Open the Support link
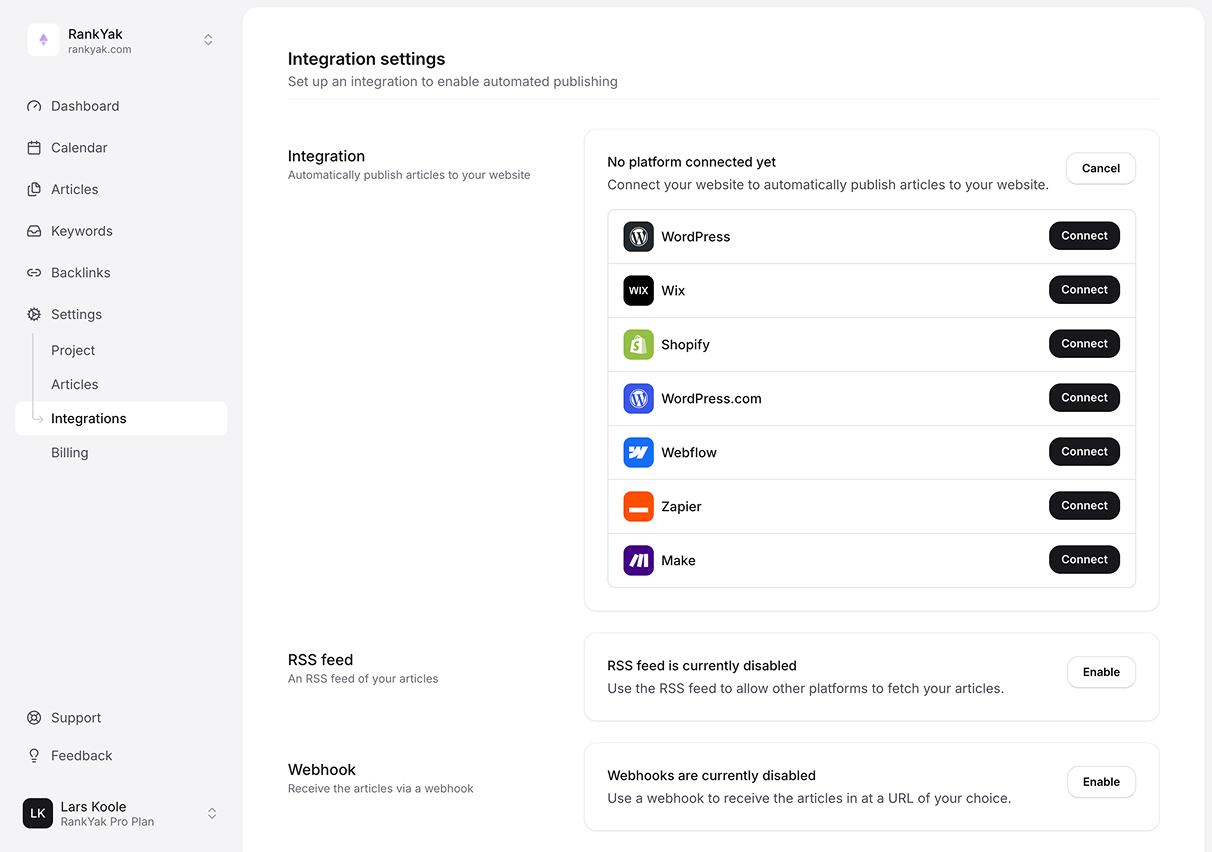The image size is (1212, 852). point(76,718)
